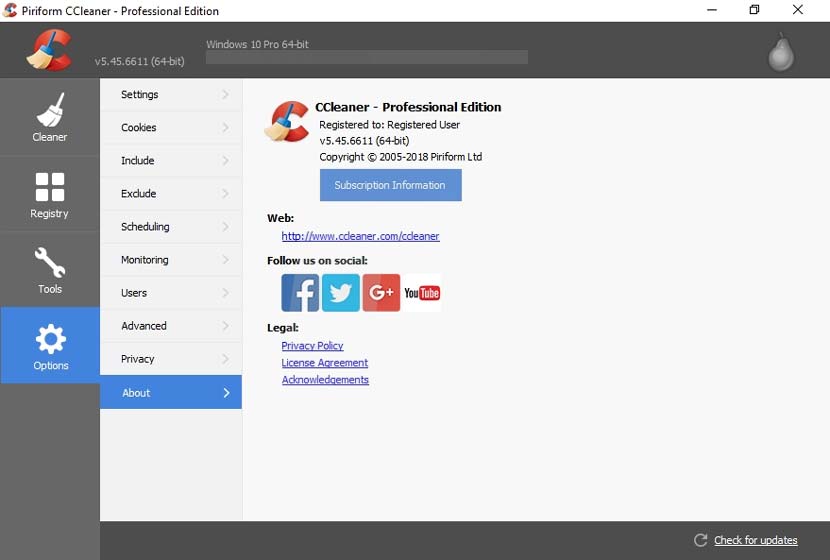The image size is (830, 560).
Task: Click the refresh icon beside Check for updates
Action: pyautogui.click(x=701, y=540)
